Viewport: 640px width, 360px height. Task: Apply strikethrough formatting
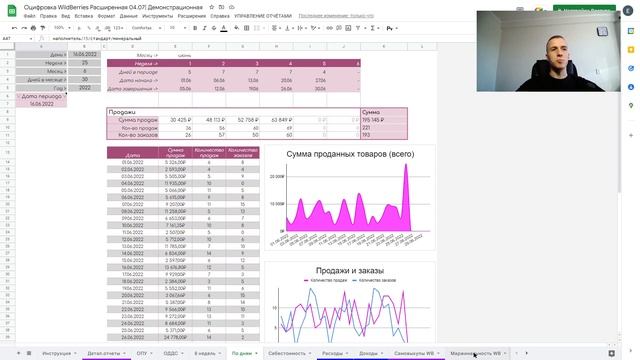pos(214,28)
